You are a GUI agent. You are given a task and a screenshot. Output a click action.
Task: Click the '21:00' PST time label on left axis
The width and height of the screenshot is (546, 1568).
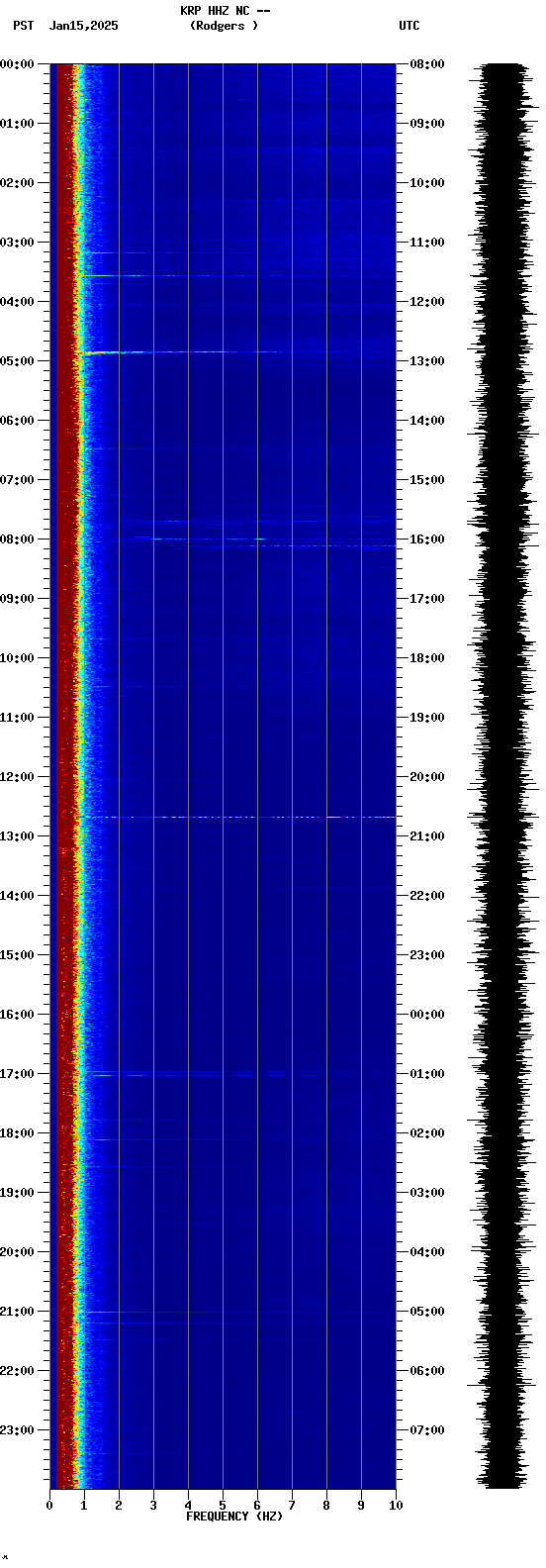click(18, 1312)
